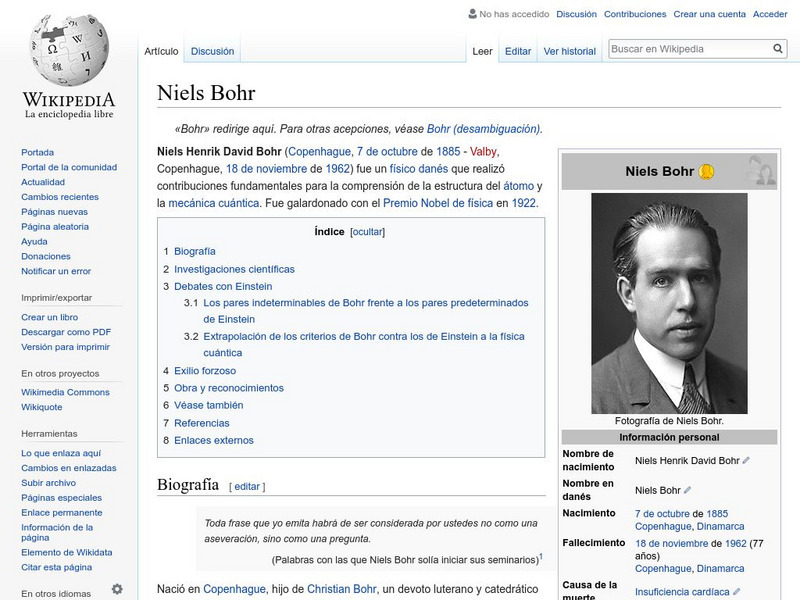
Task: Open Versión para imprimir
Action: pos(65,346)
